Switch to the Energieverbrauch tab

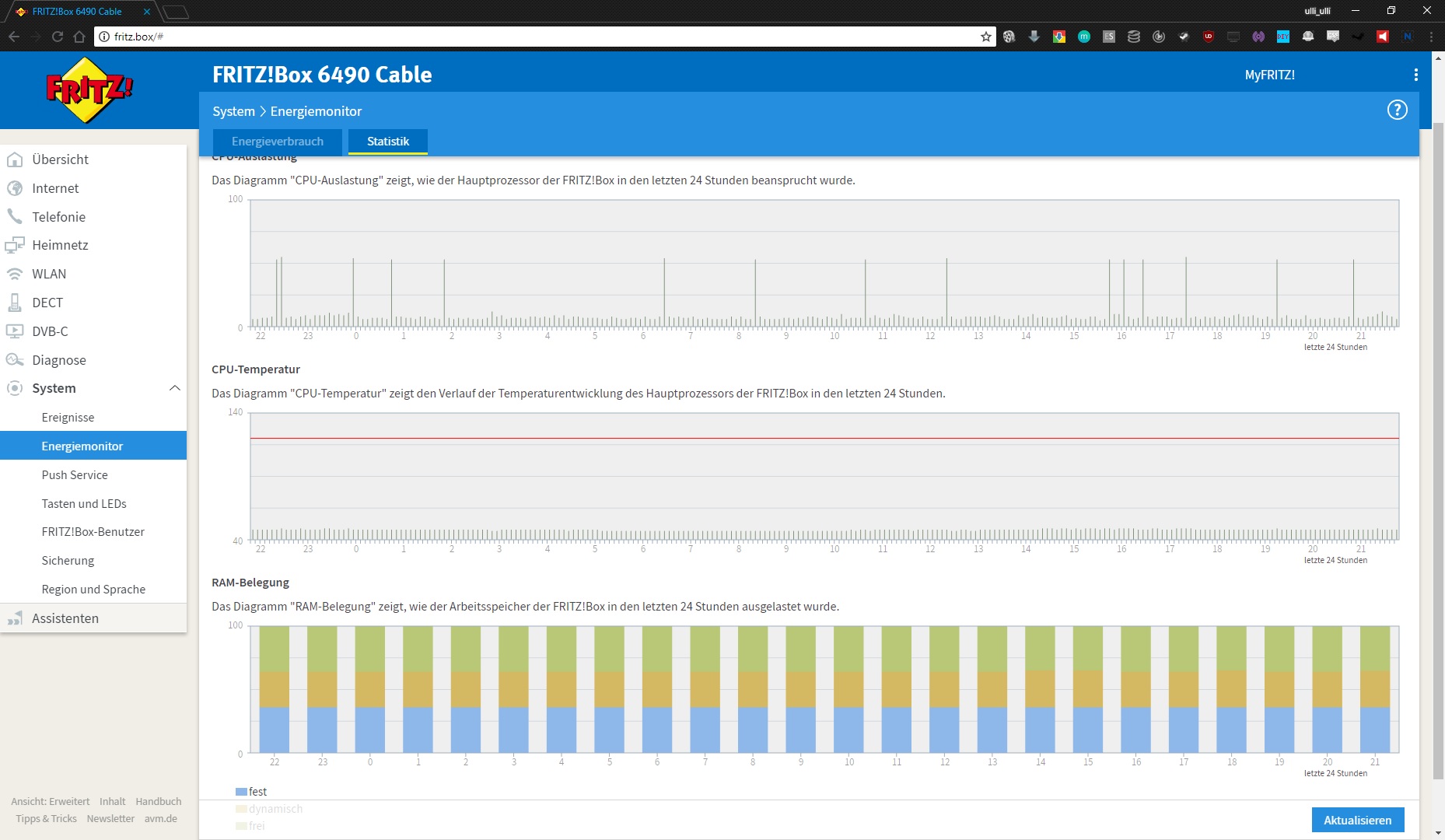[x=278, y=142]
